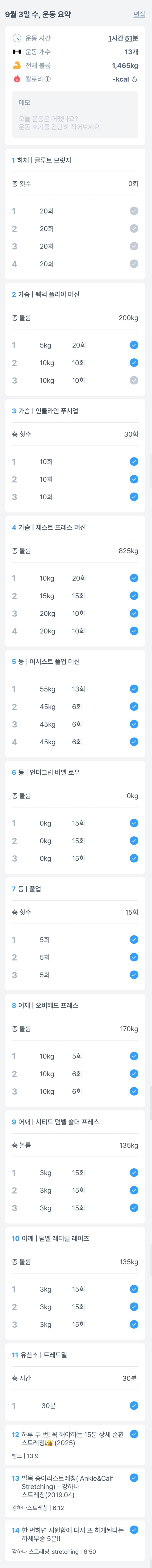152x1568 pixels.
Task: Check set 3 of 펙덱 플라이 머신
Action: pos(134,380)
